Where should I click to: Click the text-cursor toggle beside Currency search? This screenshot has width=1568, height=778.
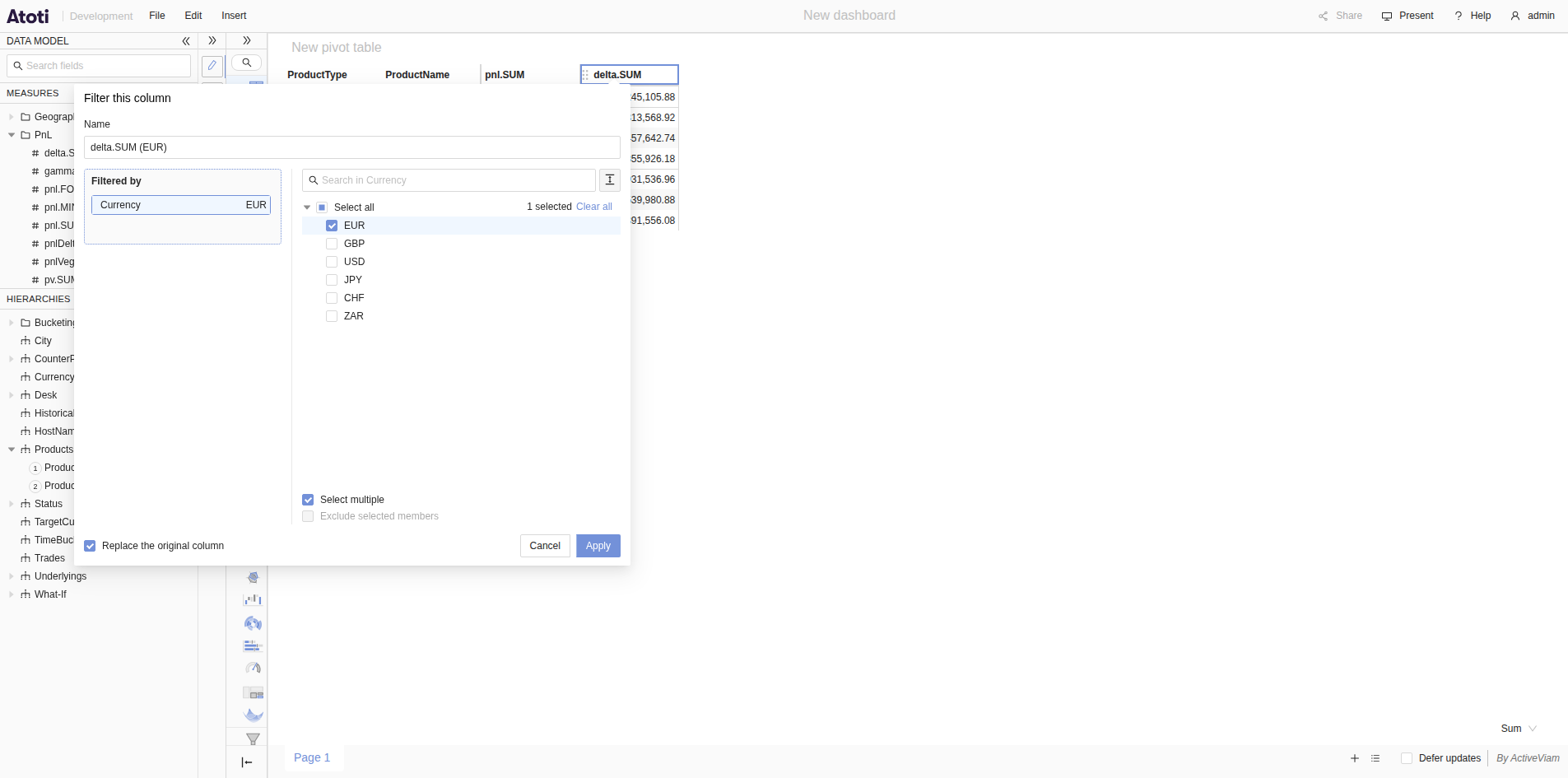[610, 180]
